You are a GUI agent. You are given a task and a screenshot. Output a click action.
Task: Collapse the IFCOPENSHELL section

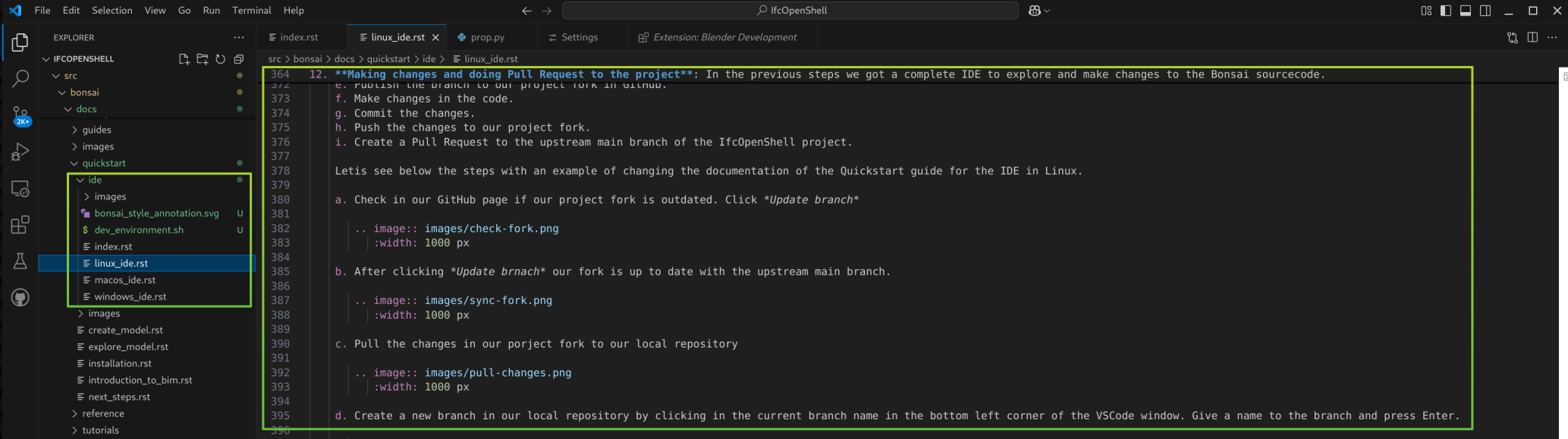(x=46, y=59)
